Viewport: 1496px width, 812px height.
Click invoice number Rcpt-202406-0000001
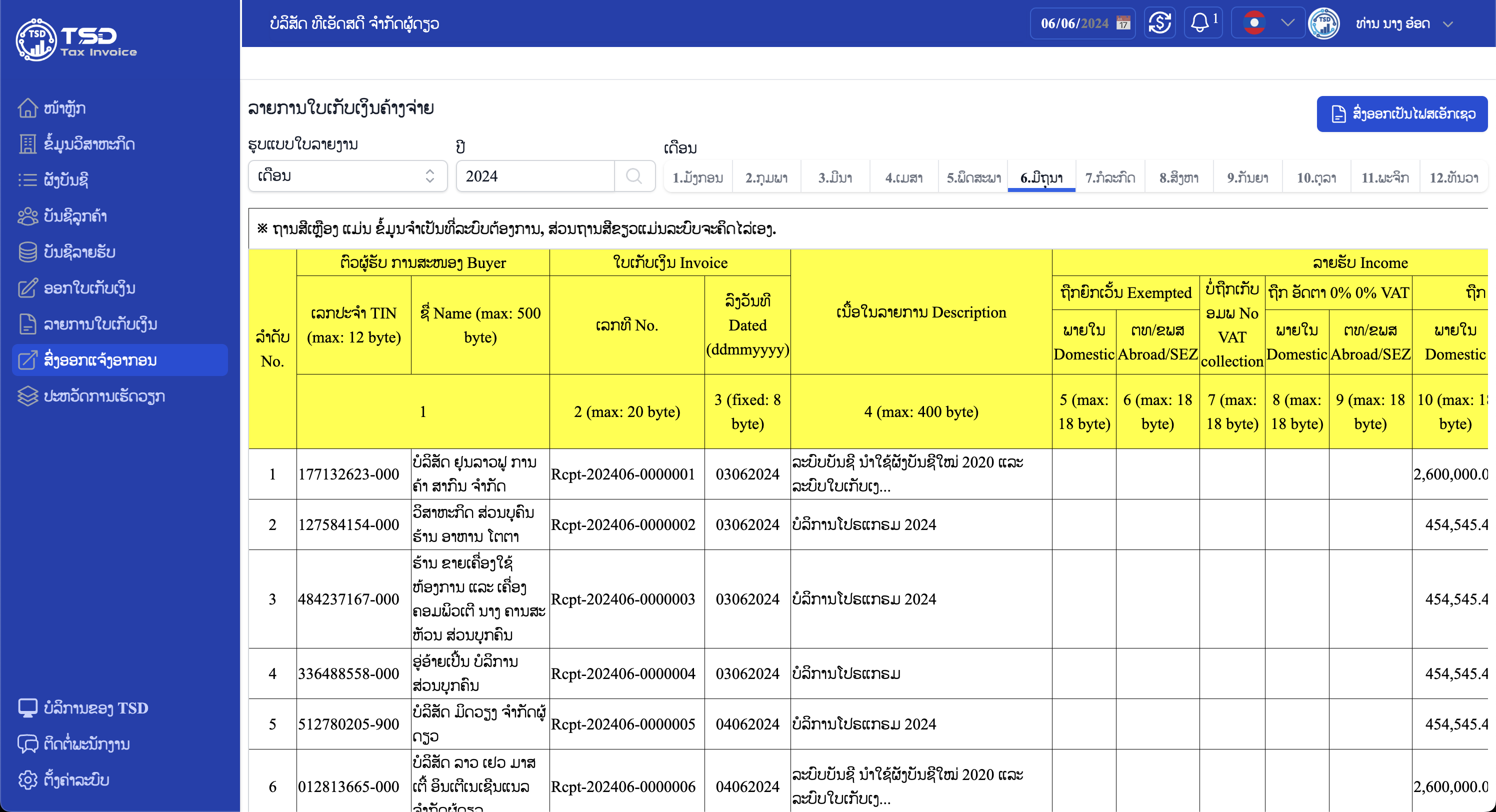click(623, 474)
